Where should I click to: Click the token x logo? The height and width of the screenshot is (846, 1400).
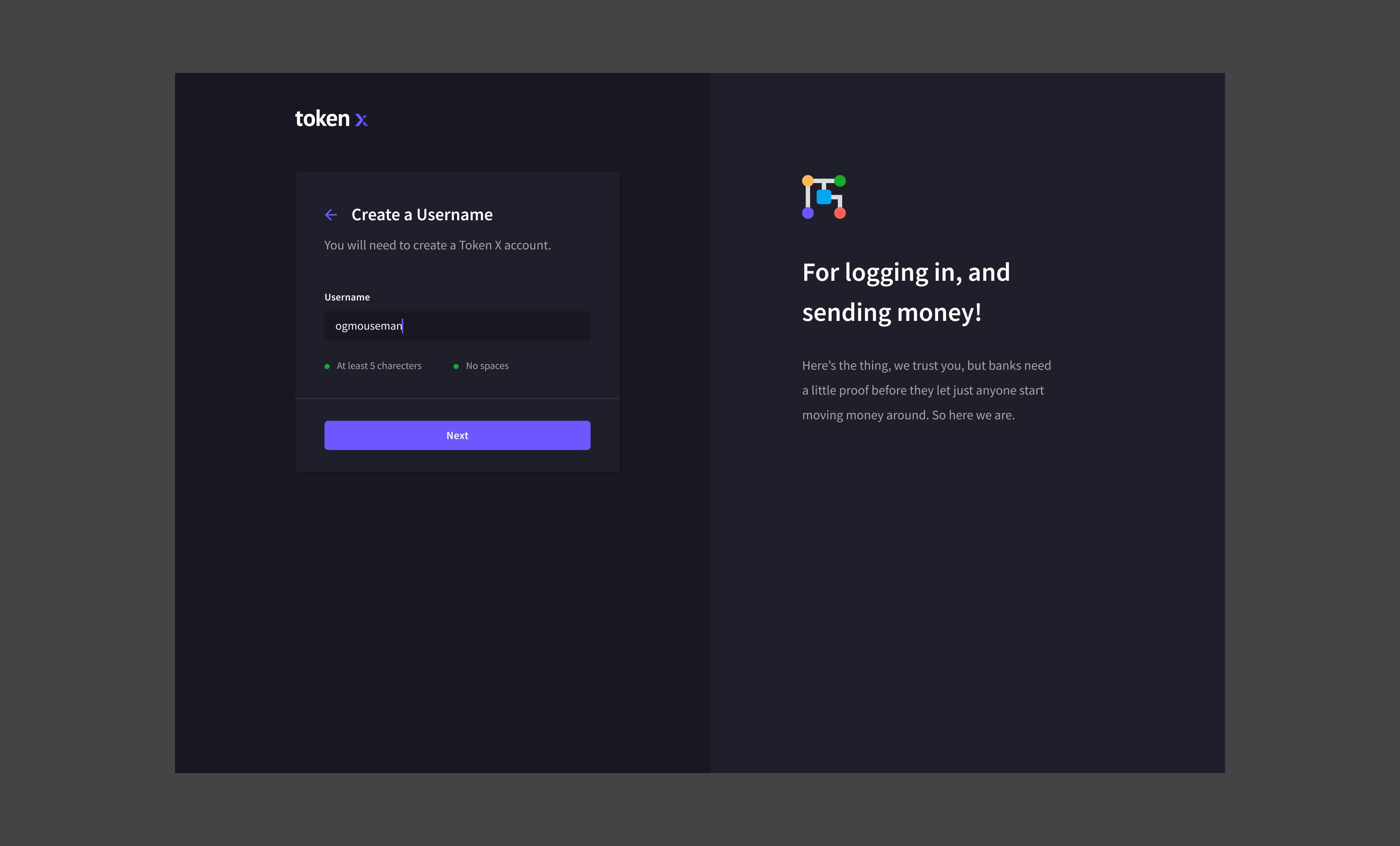point(331,118)
